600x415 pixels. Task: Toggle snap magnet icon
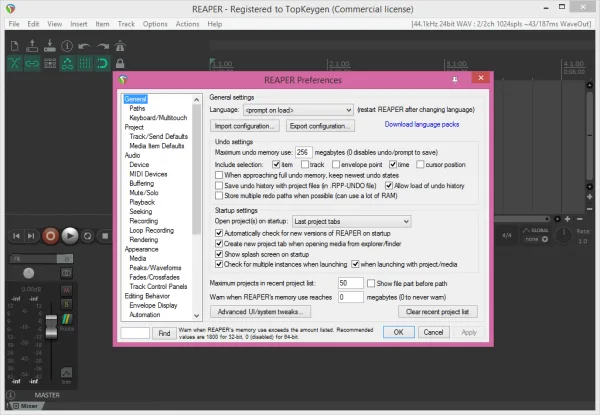click(103, 63)
